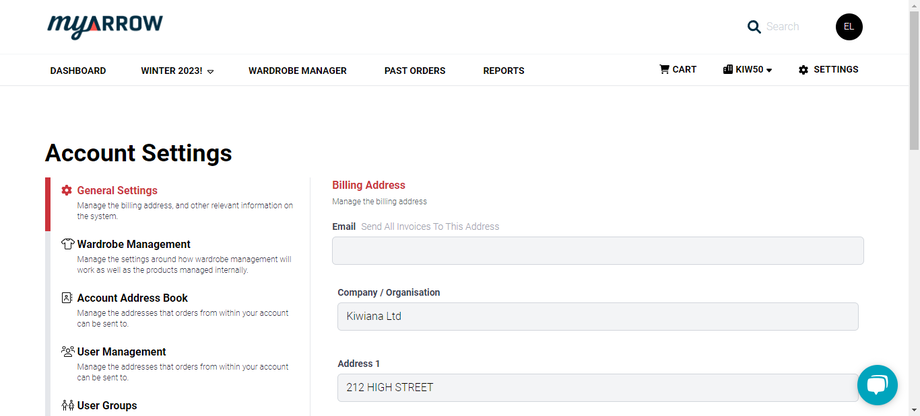
Task: Open the Past Orders page
Action: [415, 71]
